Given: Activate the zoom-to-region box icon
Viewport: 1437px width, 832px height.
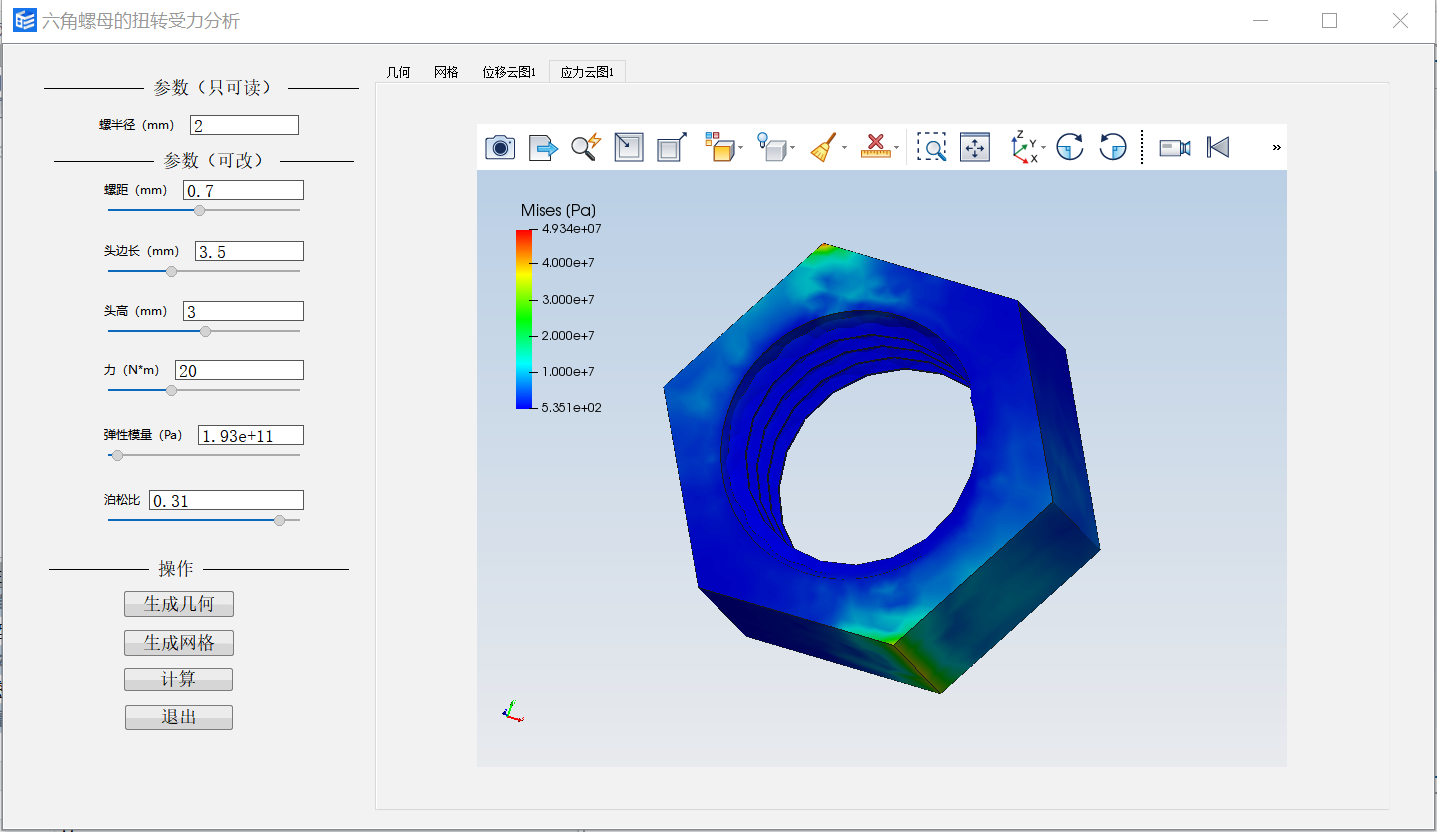Looking at the screenshot, I should point(932,148).
